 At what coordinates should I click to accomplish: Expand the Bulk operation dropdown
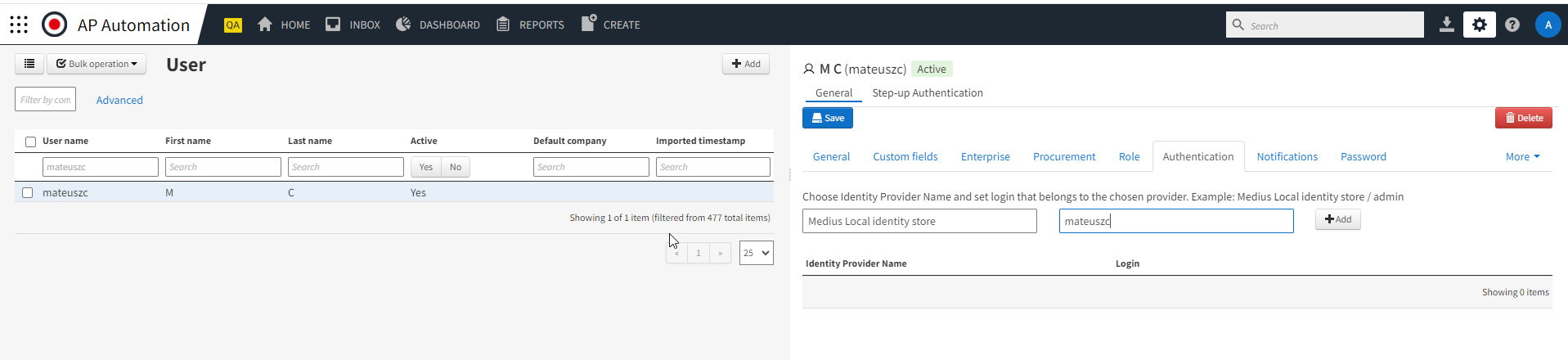97,64
